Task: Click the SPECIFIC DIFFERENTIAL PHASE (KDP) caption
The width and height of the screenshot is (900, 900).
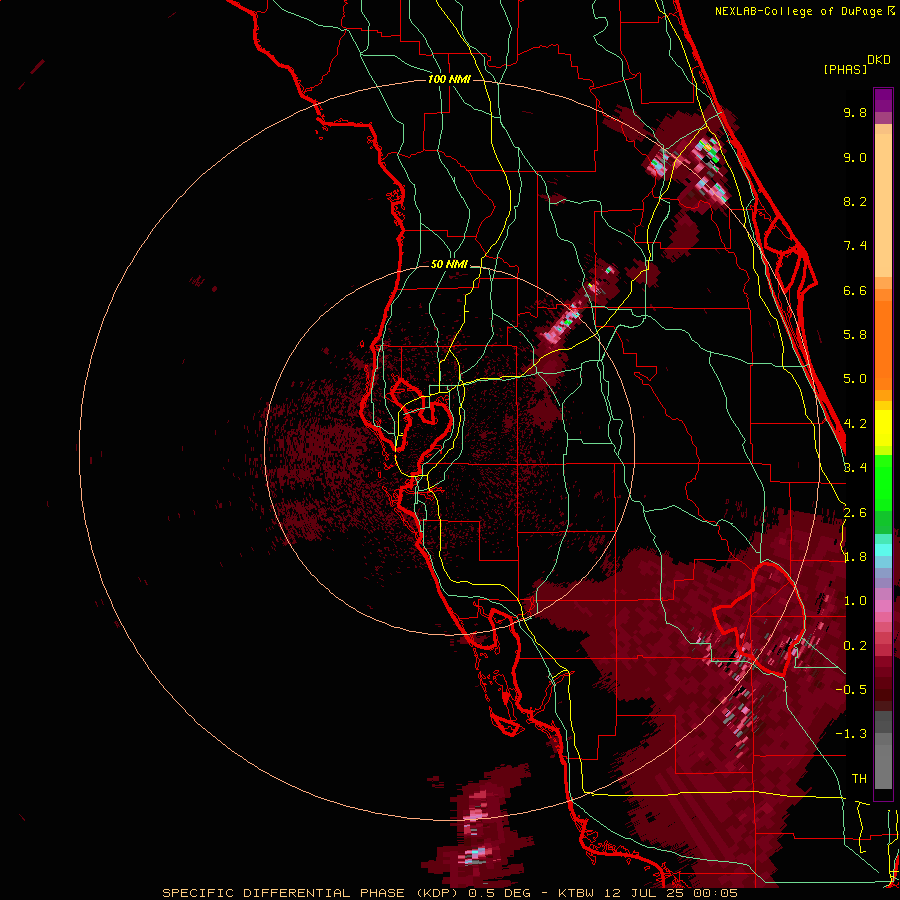Action: coord(313,893)
